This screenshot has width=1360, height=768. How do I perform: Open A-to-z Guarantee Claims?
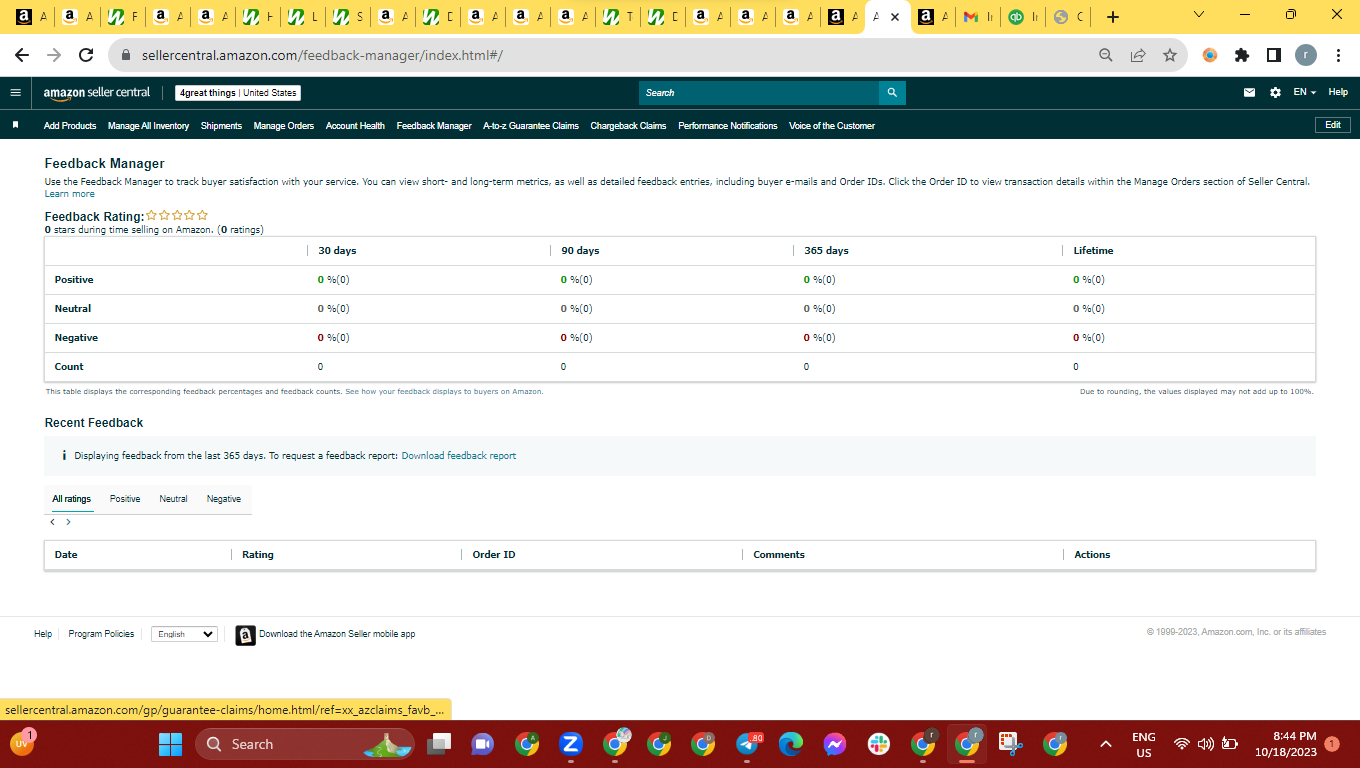531,126
